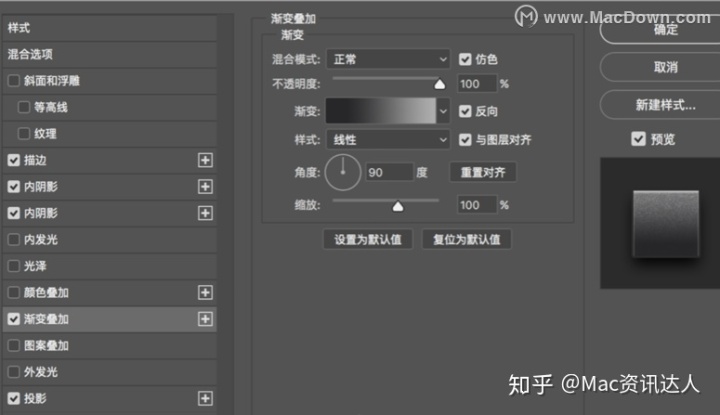Select 渐变叠加 effect row label
Screen dimensions: 720x415
click(x=46, y=319)
